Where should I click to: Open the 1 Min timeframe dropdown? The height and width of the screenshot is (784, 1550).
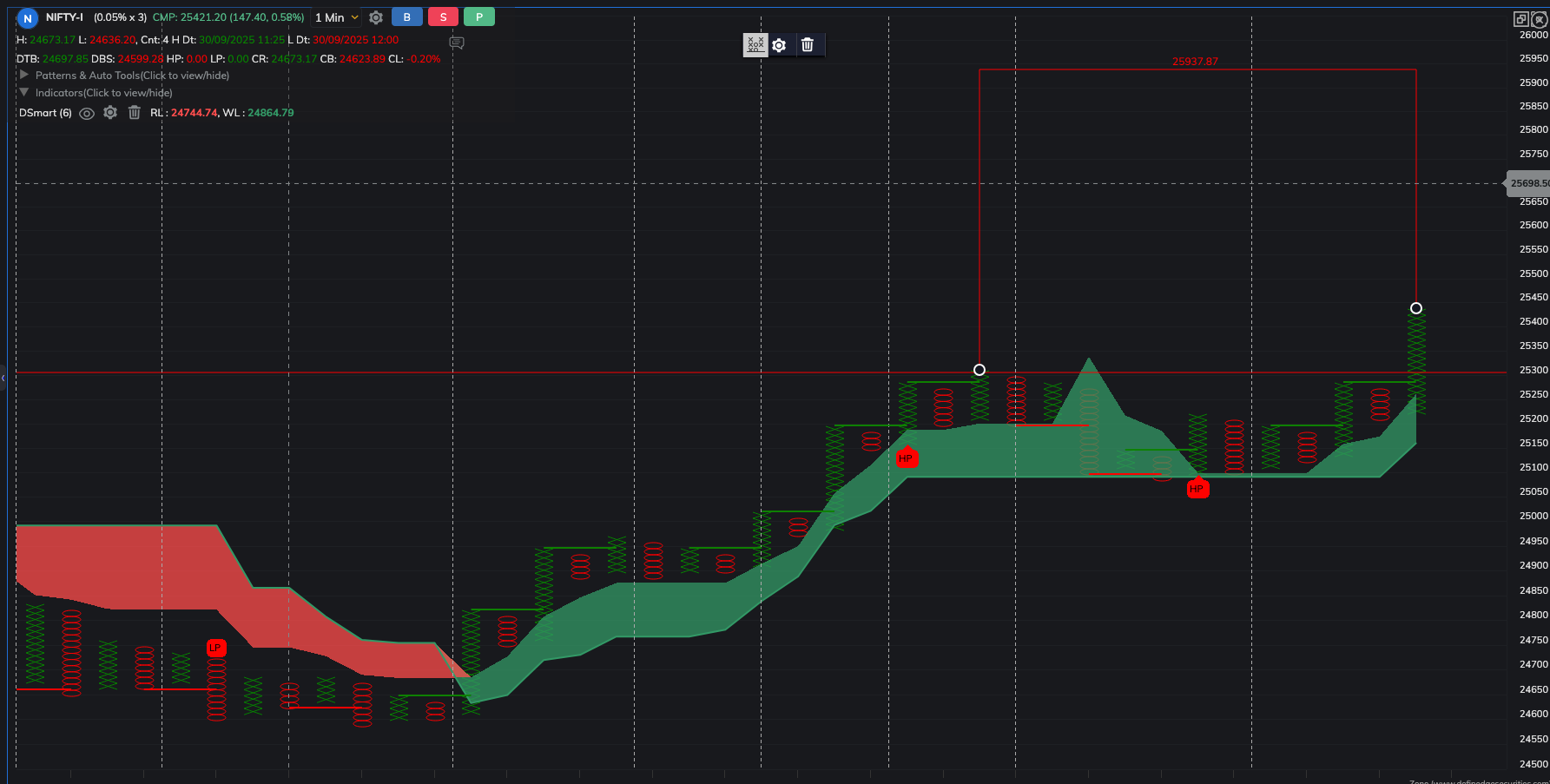click(336, 17)
